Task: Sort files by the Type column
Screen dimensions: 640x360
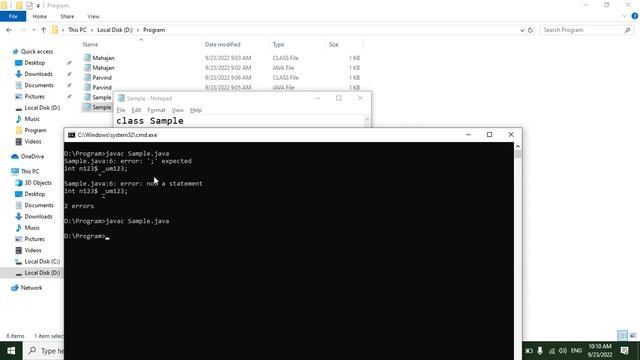Action: click(278, 44)
